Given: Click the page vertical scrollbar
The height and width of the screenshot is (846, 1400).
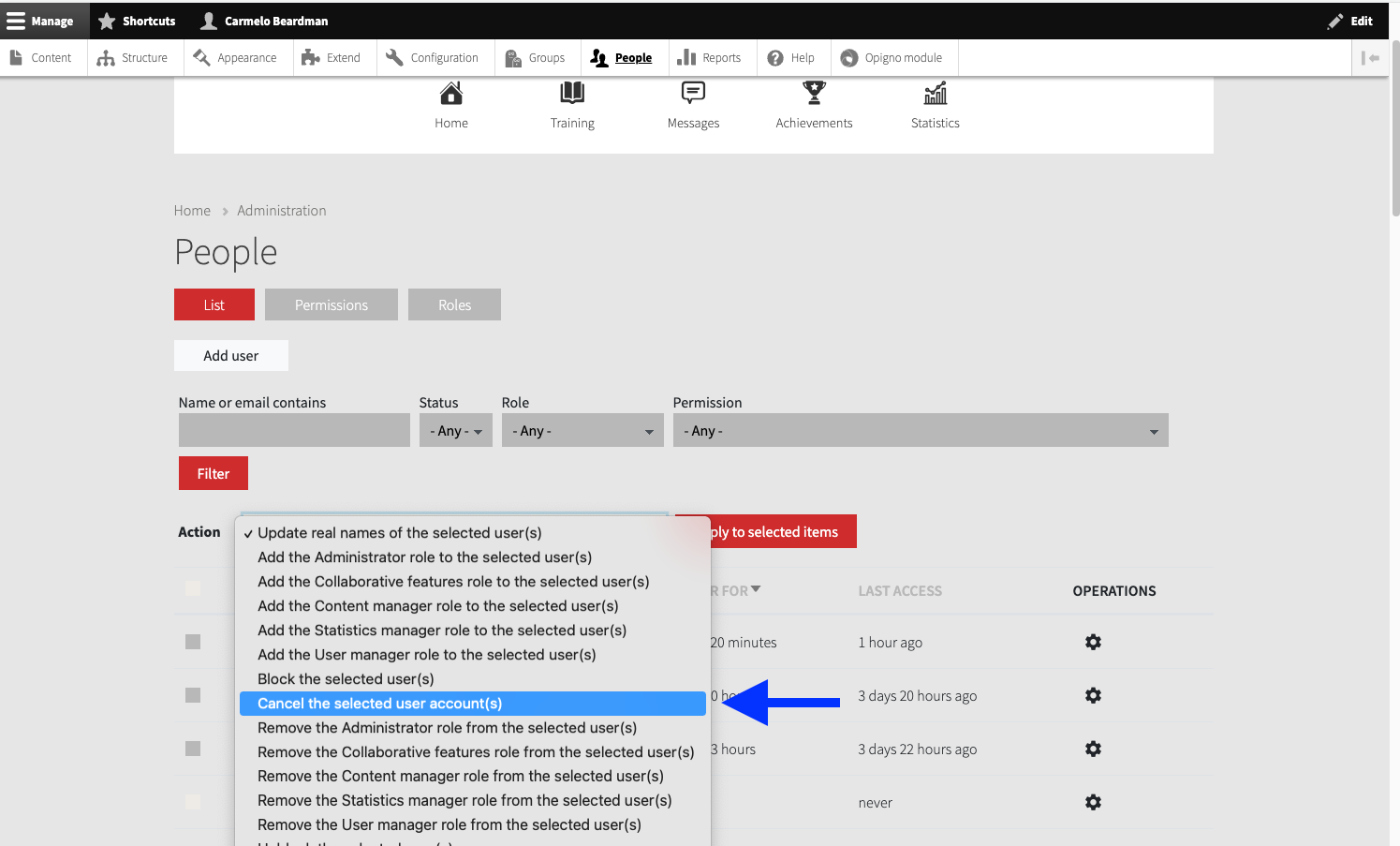Looking at the screenshot, I should 1394,128.
